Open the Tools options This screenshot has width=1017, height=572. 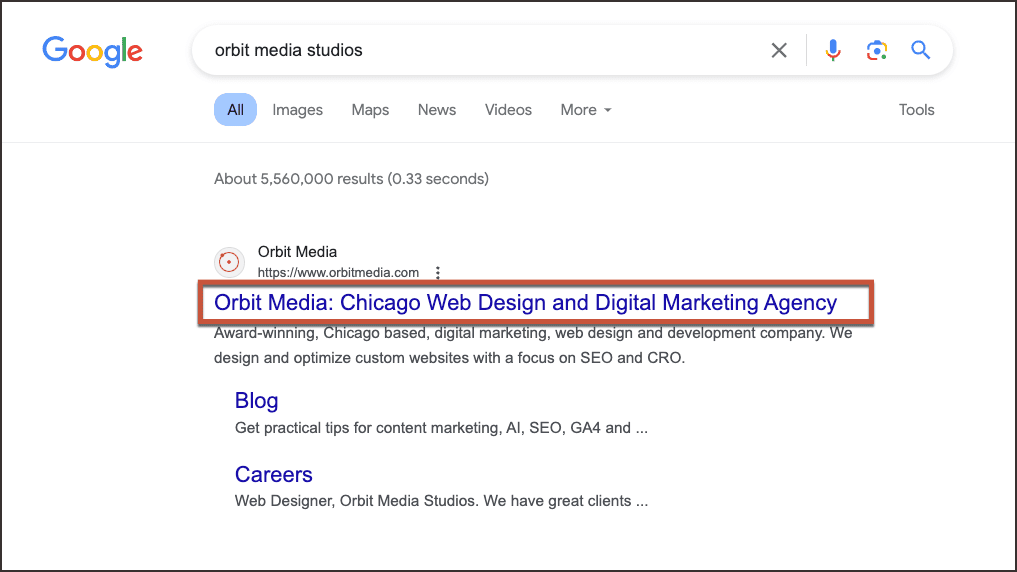tap(916, 110)
